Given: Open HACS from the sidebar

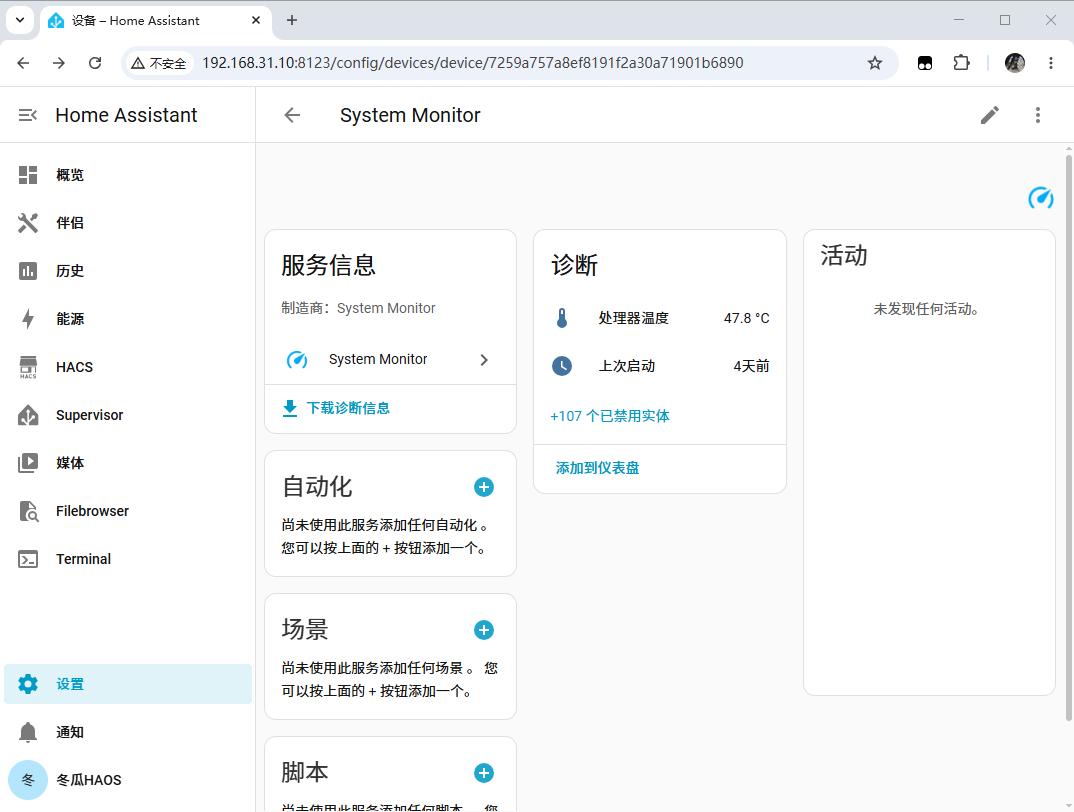Looking at the screenshot, I should tap(128, 367).
